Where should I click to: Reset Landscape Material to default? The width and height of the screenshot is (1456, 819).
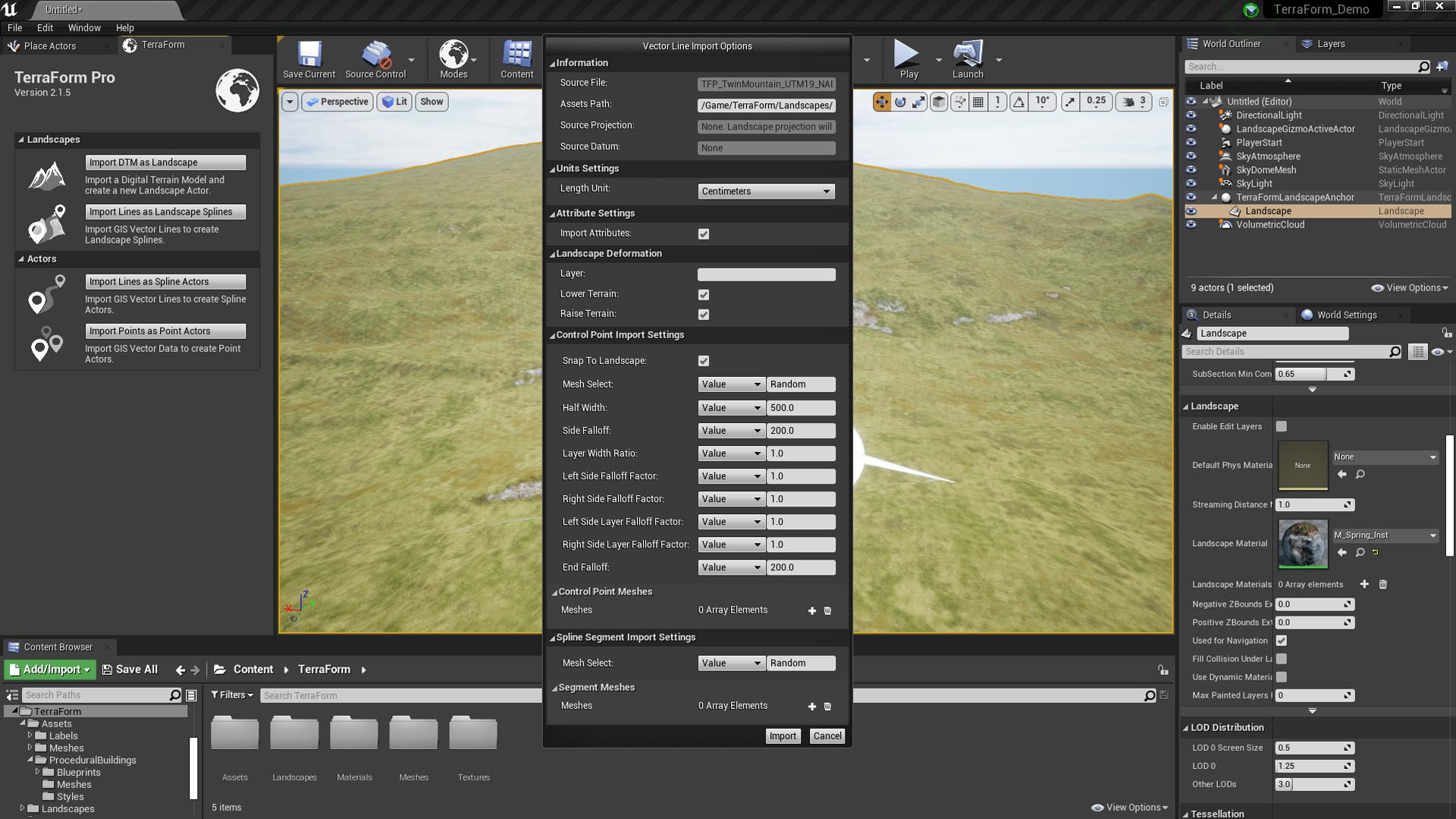1375,552
